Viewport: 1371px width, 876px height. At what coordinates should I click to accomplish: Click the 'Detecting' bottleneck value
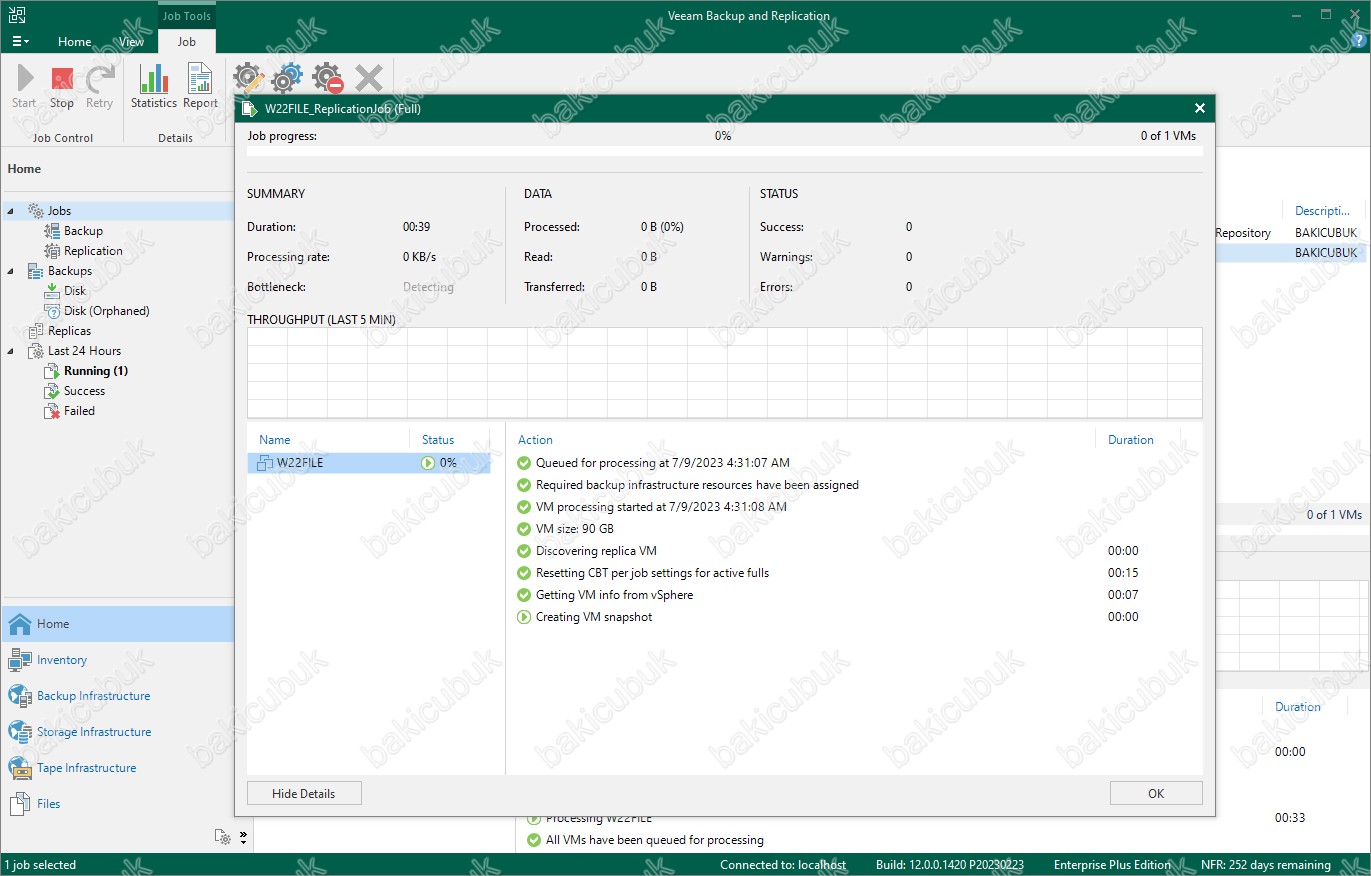pos(428,287)
